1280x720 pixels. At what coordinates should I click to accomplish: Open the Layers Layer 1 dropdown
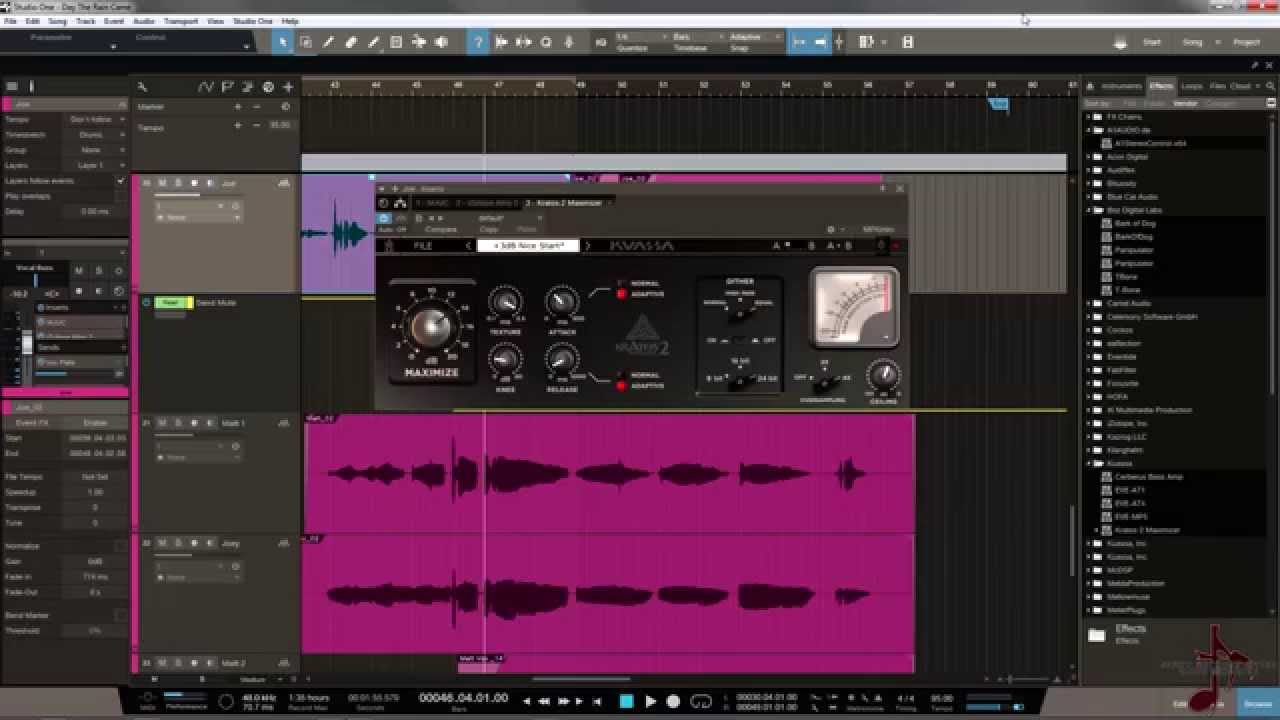(x=95, y=165)
